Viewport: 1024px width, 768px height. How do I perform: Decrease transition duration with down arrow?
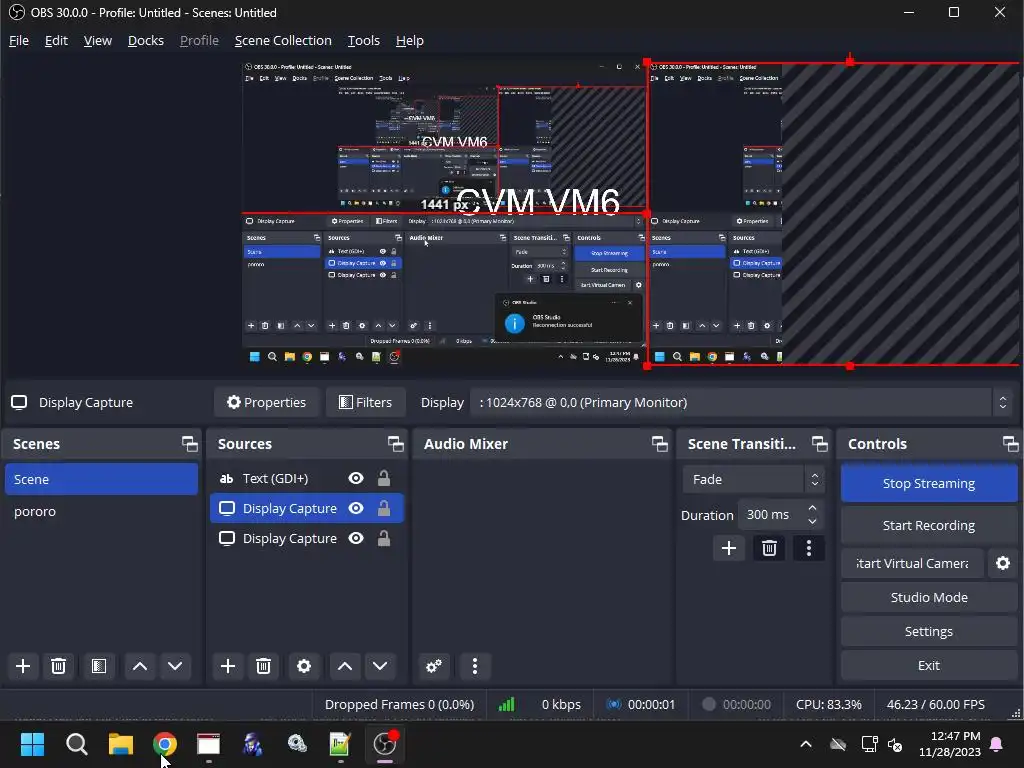[812, 521]
